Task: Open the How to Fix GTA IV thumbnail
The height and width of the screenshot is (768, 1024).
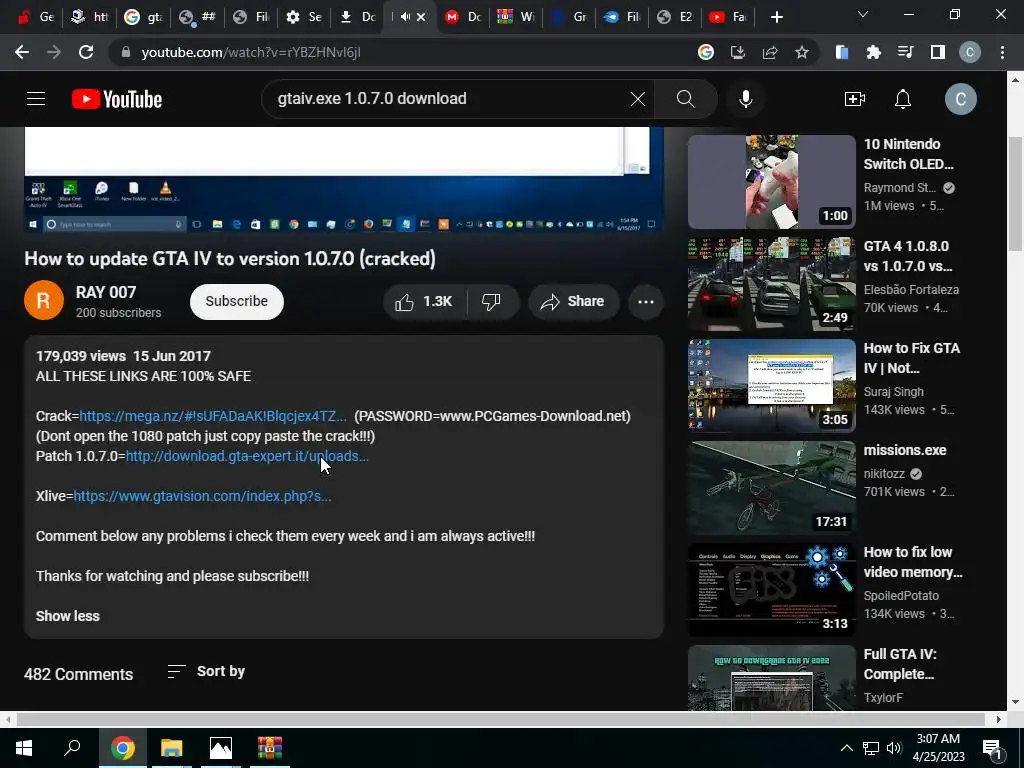Action: click(771, 385)
